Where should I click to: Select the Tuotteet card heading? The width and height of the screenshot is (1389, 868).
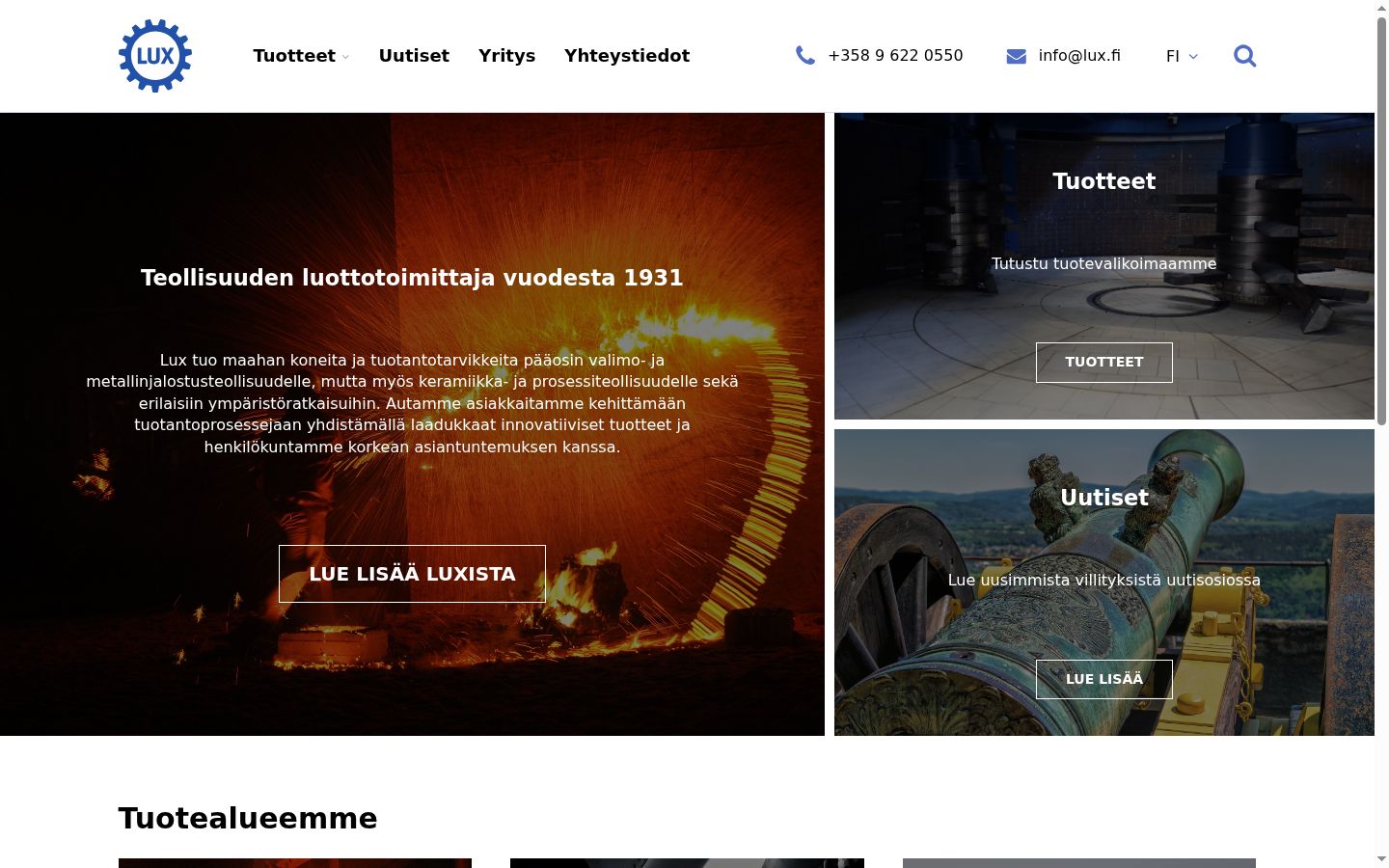1104,181
